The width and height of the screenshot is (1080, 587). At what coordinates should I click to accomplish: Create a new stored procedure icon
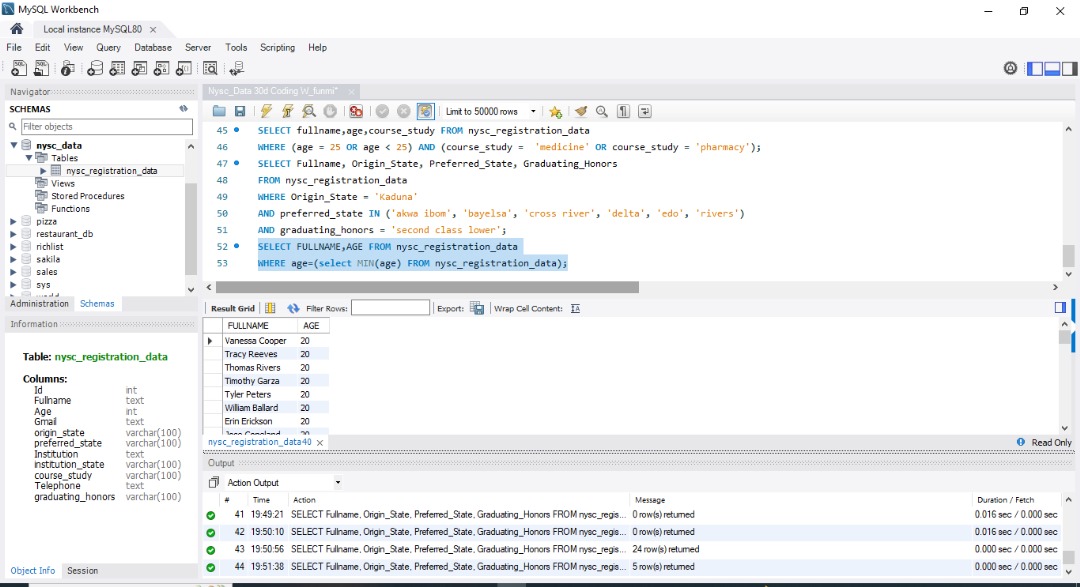pos(161,68)
